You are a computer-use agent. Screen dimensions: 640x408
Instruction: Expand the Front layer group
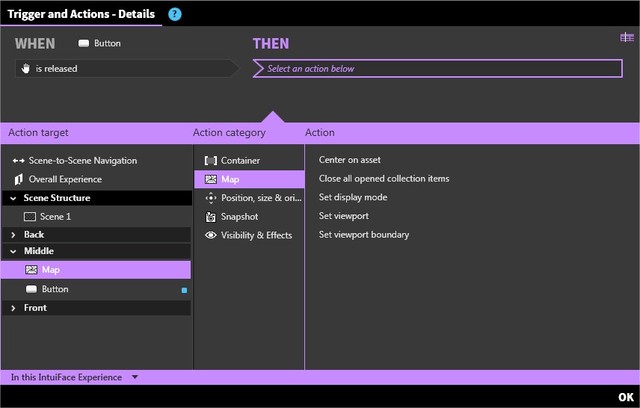pos(13,308)
